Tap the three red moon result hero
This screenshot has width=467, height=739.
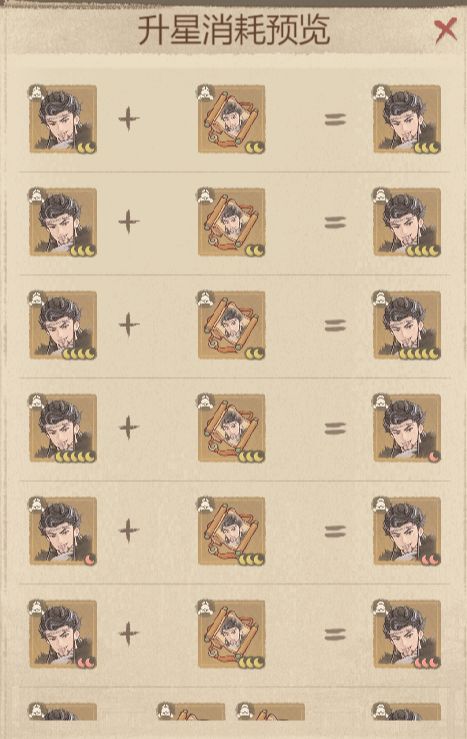pyautogui.click(x=406, y=634)
